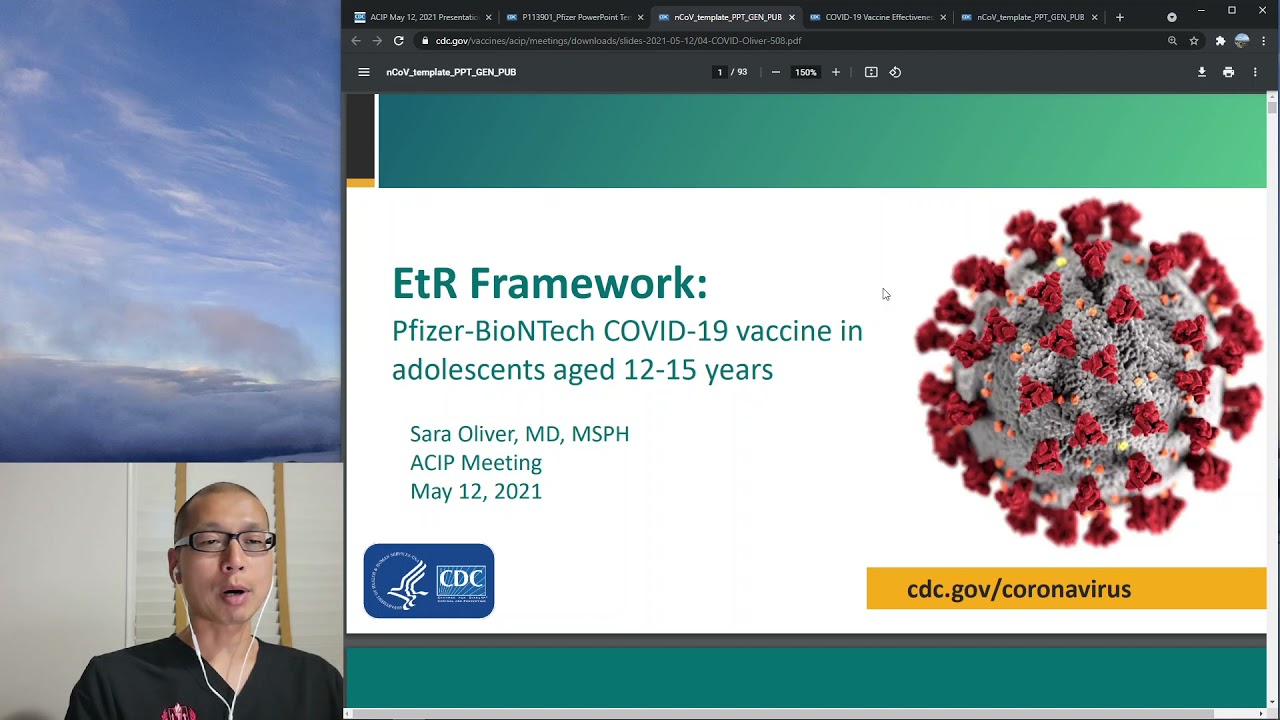Viewport: 1280px width, 720px height.
Task: Open the PDF viewer more actions menu
Action: point(1255,72)
